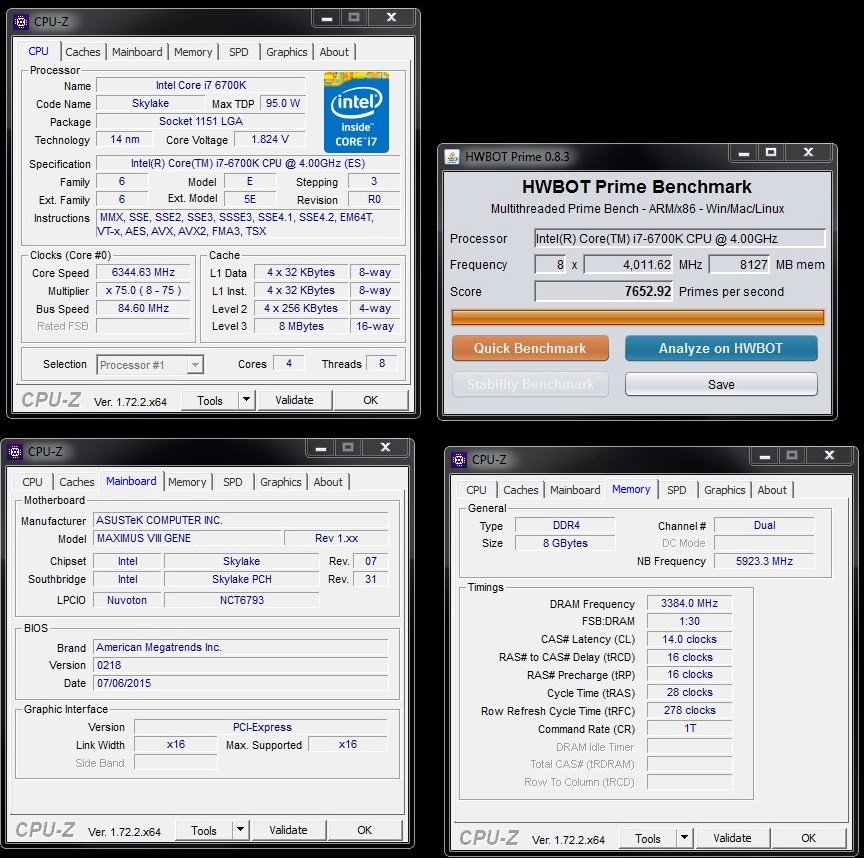The image size is (864, 858).
Task: Open Memory tab in top-left CPU-Z window
Action: click(x=193, y=52)
